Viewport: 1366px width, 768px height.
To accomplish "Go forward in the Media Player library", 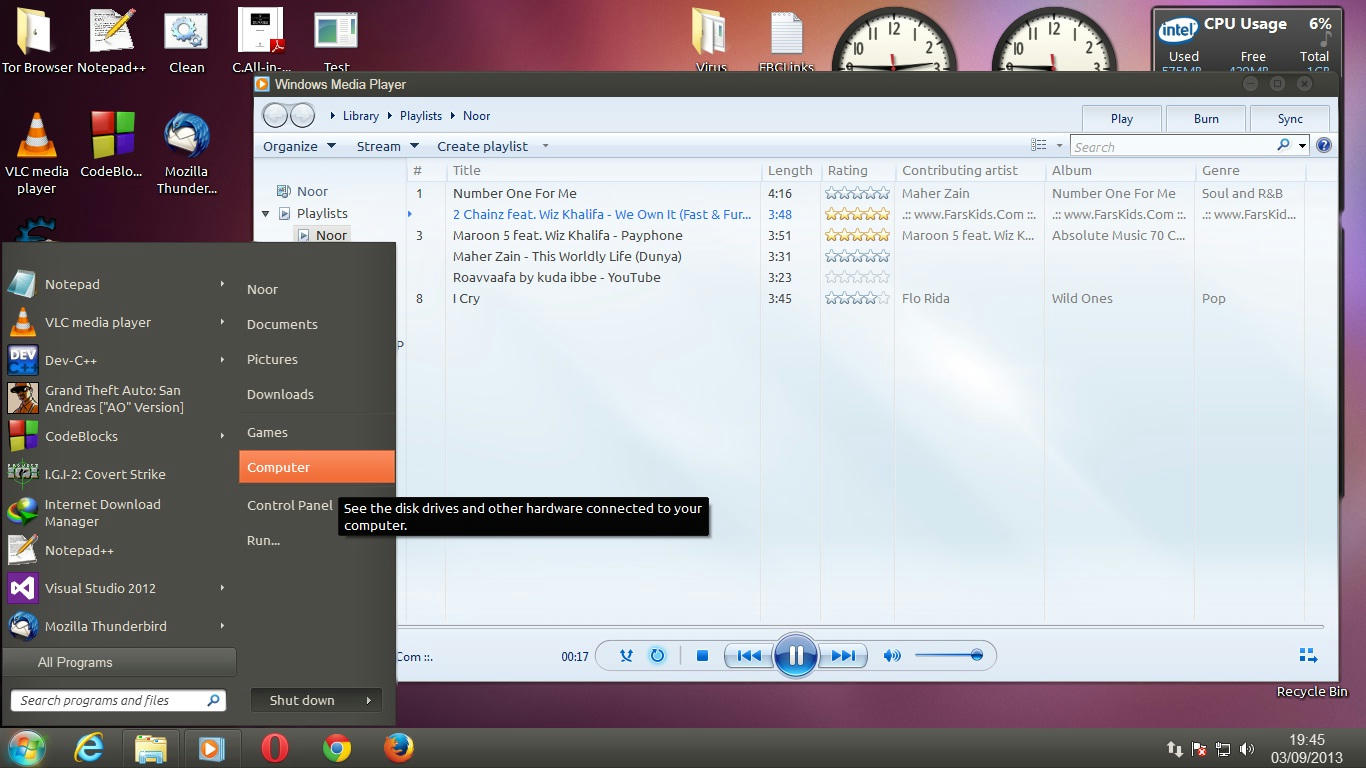I will 302,116.
